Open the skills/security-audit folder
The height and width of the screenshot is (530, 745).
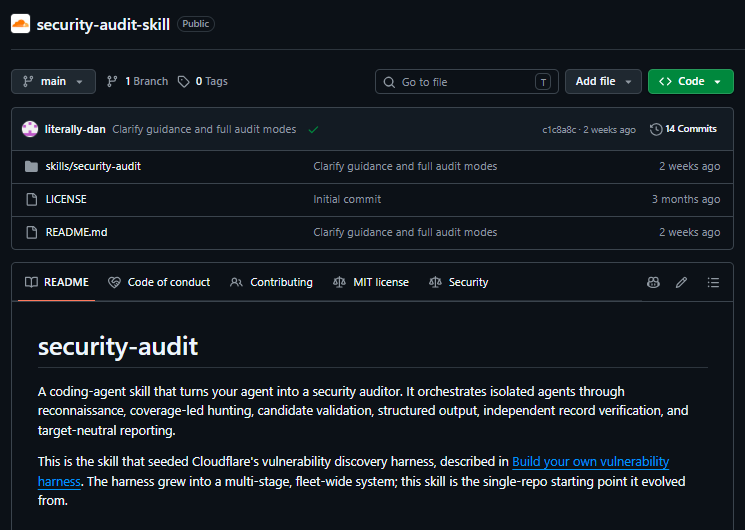point(93,166)
